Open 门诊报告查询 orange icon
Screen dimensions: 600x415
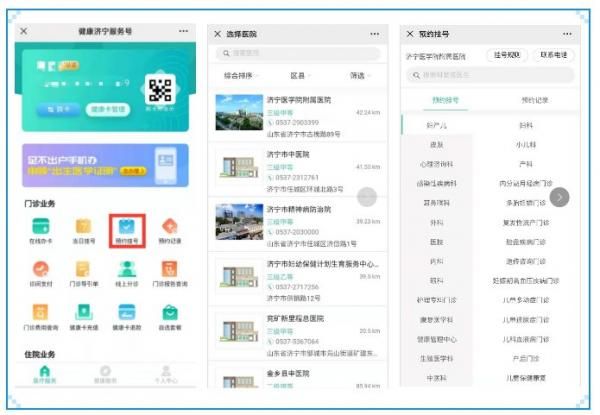(x=170, y=269)
